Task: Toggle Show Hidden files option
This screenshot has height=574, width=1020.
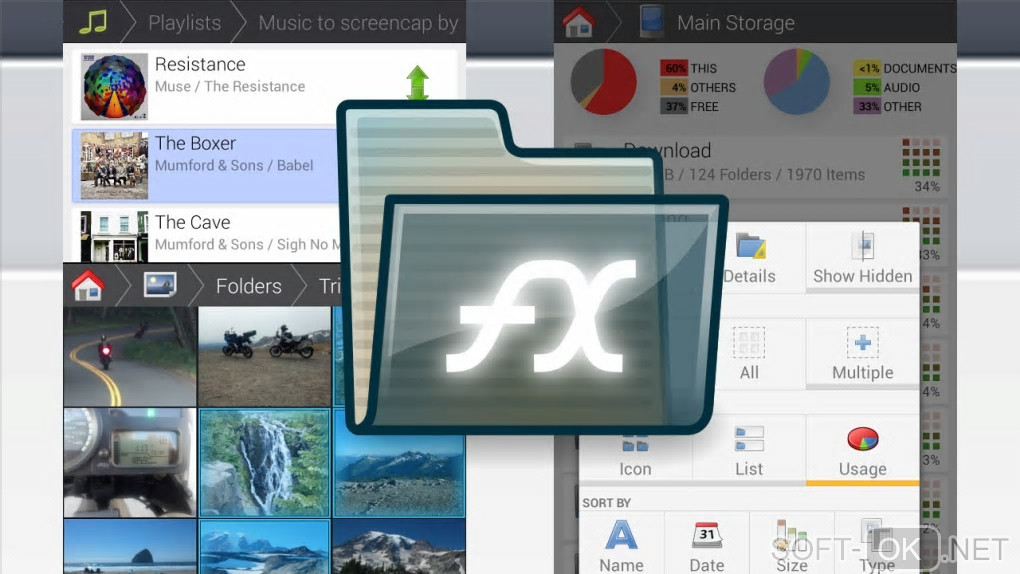Action: (863, 258)
